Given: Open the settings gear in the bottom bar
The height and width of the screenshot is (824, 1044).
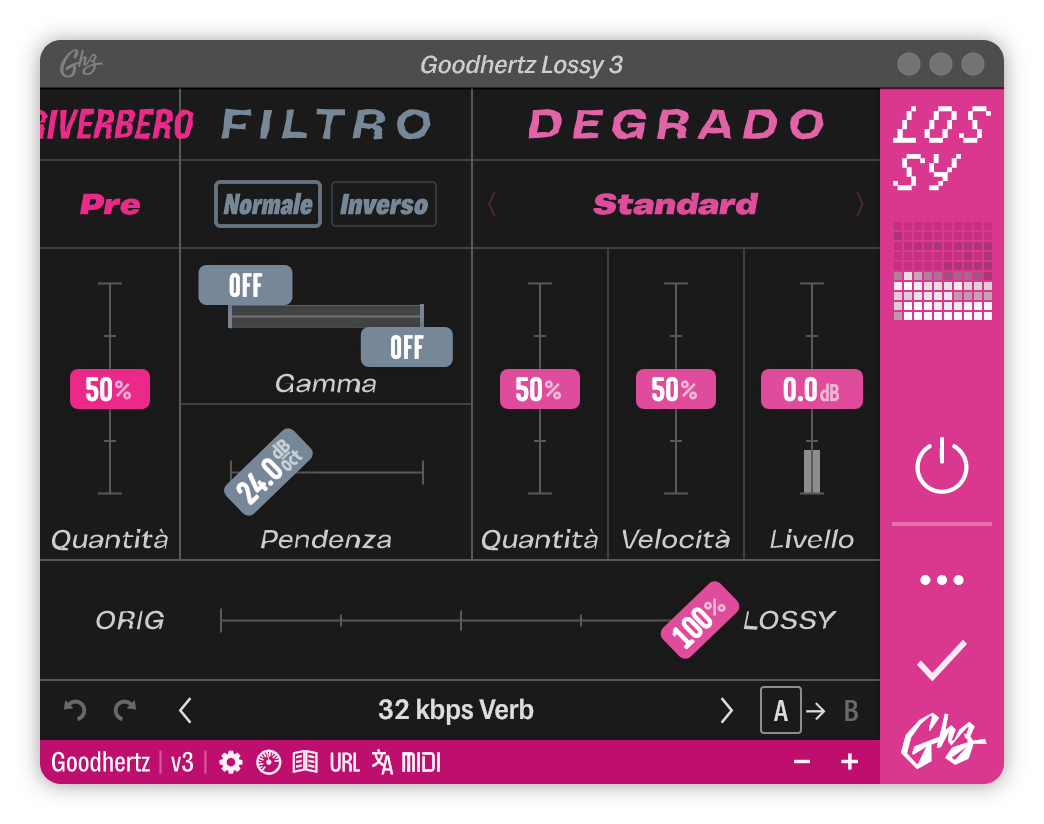Looking at the screenshot, I should (x=231, y=761).
